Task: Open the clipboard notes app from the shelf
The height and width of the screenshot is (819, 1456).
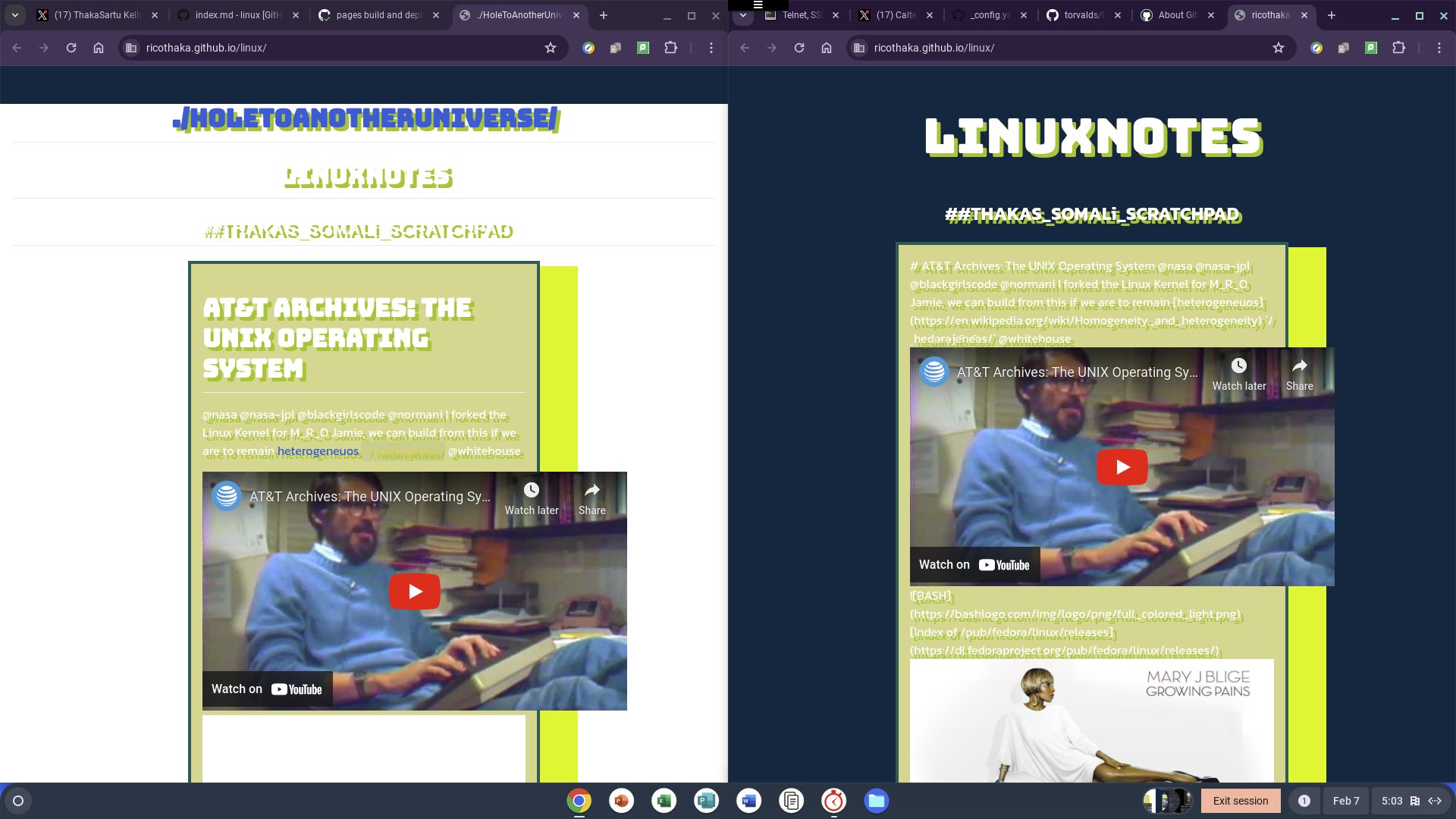Action: 791,801
